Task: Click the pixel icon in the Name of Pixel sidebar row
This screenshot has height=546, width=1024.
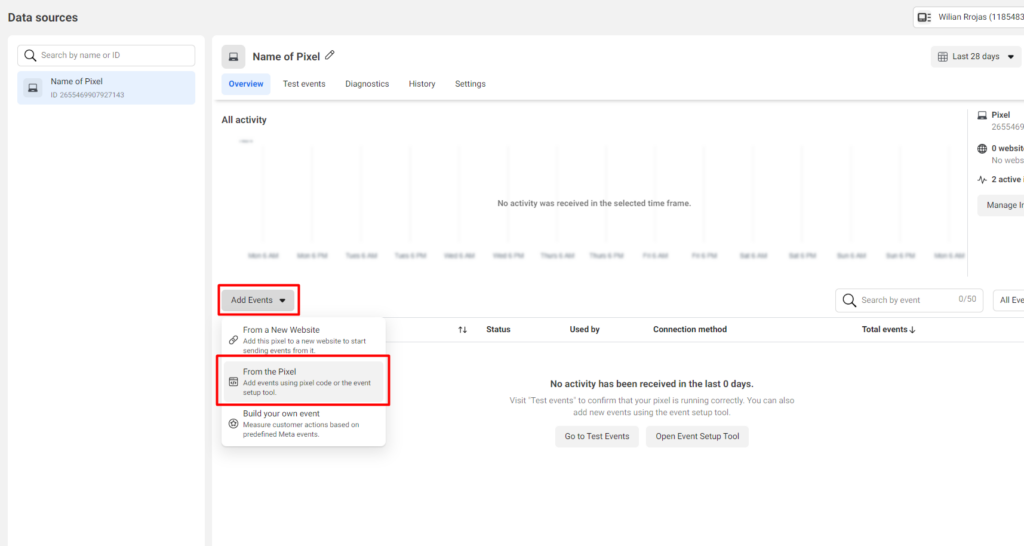Action: pyautogui.click(x=33, y=88)
